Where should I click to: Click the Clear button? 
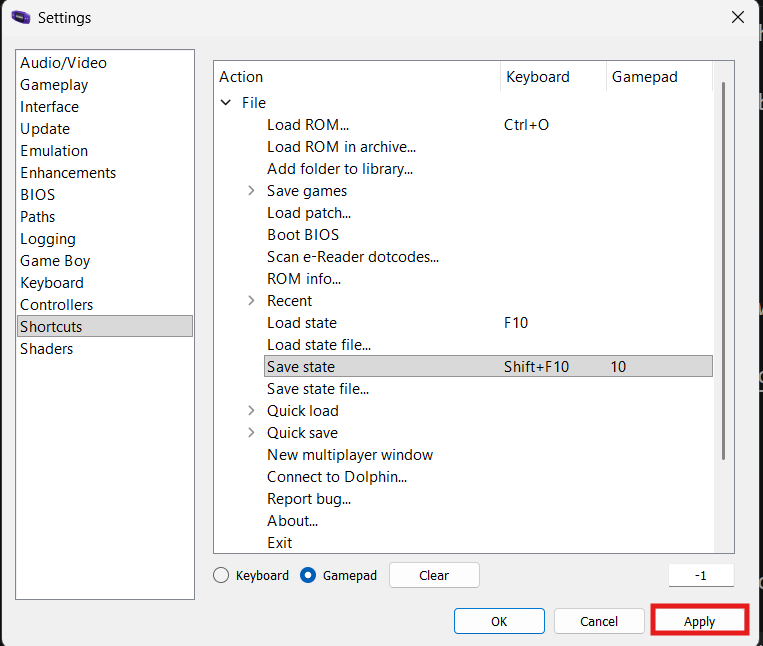(434, 575)
